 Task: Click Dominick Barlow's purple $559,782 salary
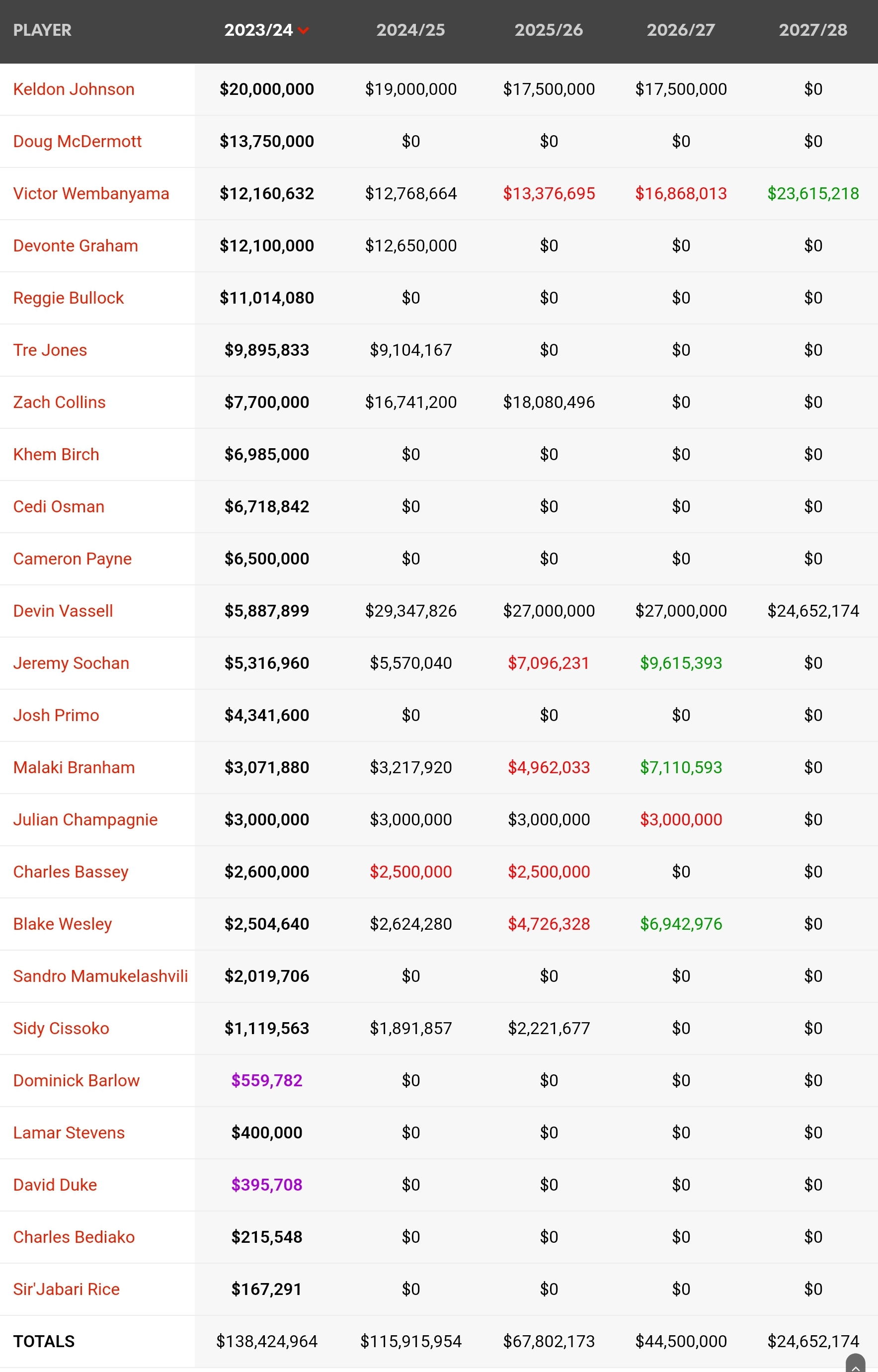(x=267, y=1081)
